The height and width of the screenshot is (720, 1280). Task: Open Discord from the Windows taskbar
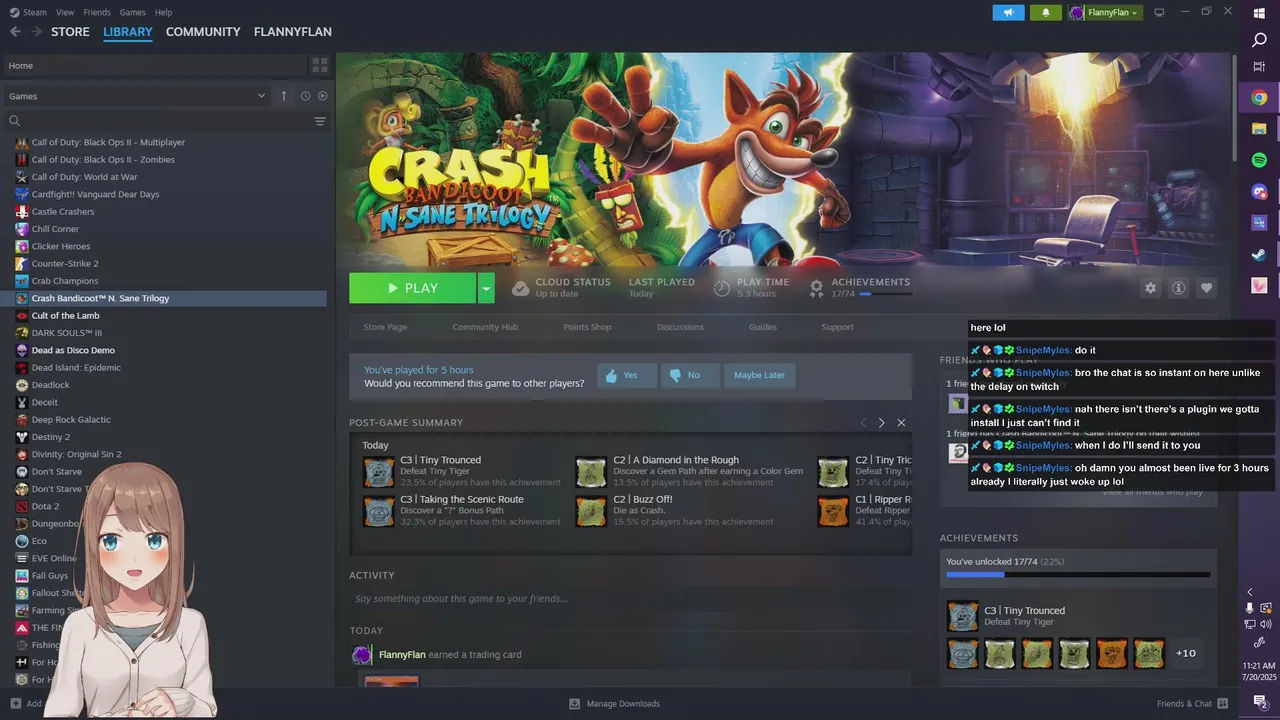(x=1259, y=191)
